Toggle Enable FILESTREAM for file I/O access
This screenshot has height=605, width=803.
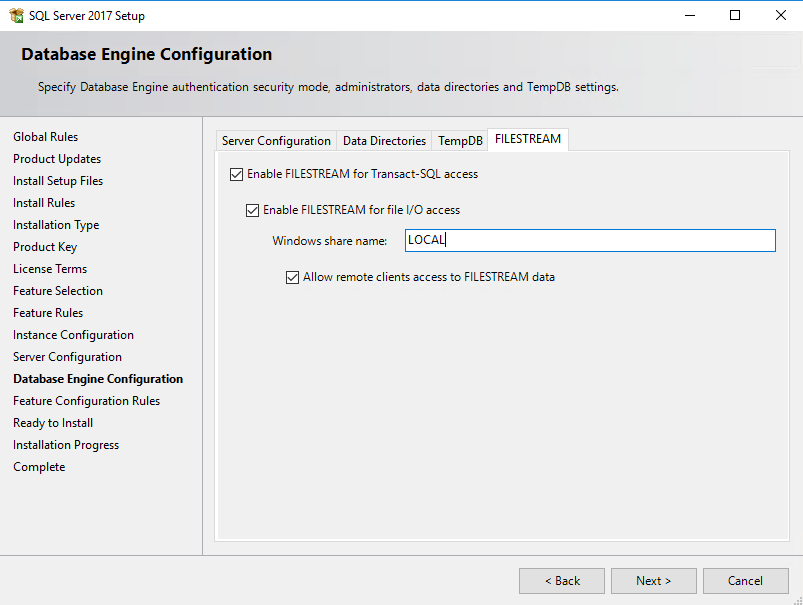tap(253, 210)
